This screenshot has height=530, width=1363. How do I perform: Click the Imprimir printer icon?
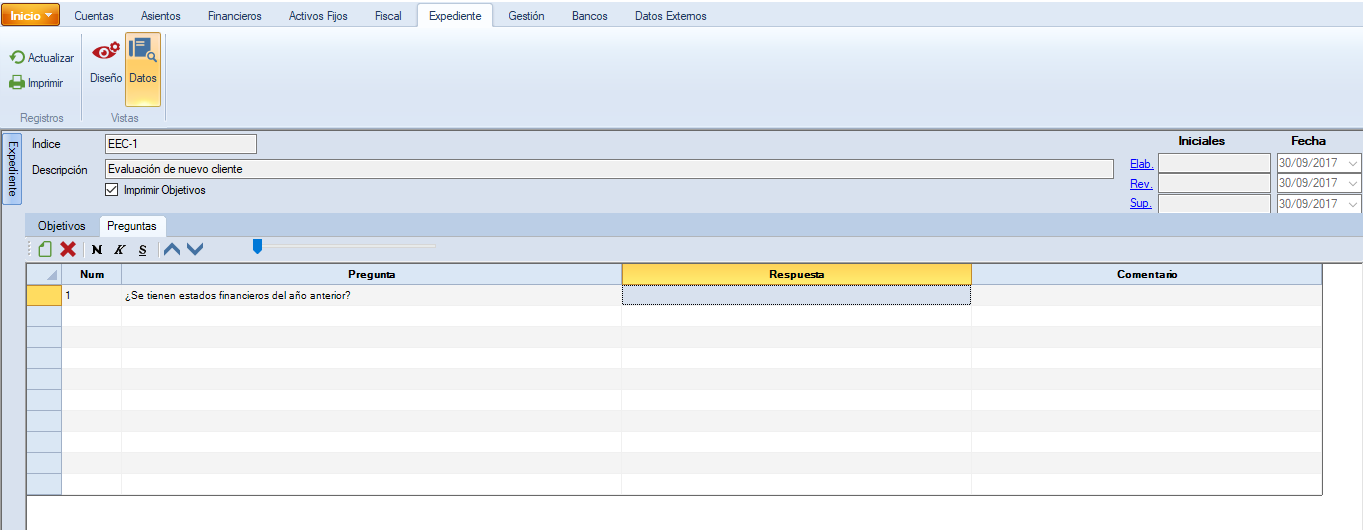17,83
